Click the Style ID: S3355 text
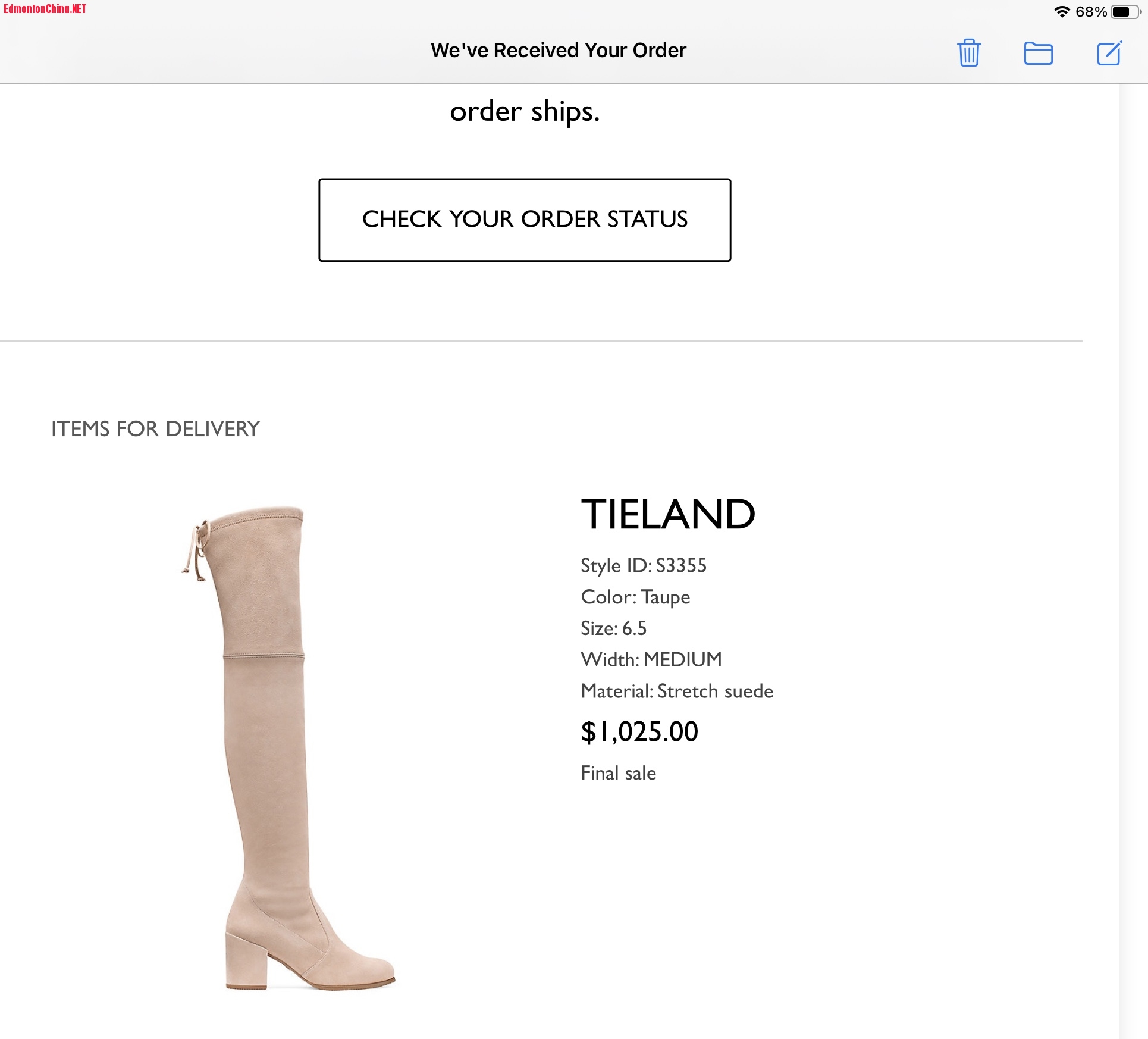Viewport: 1148px width, 1039px height. click(643, 565)
